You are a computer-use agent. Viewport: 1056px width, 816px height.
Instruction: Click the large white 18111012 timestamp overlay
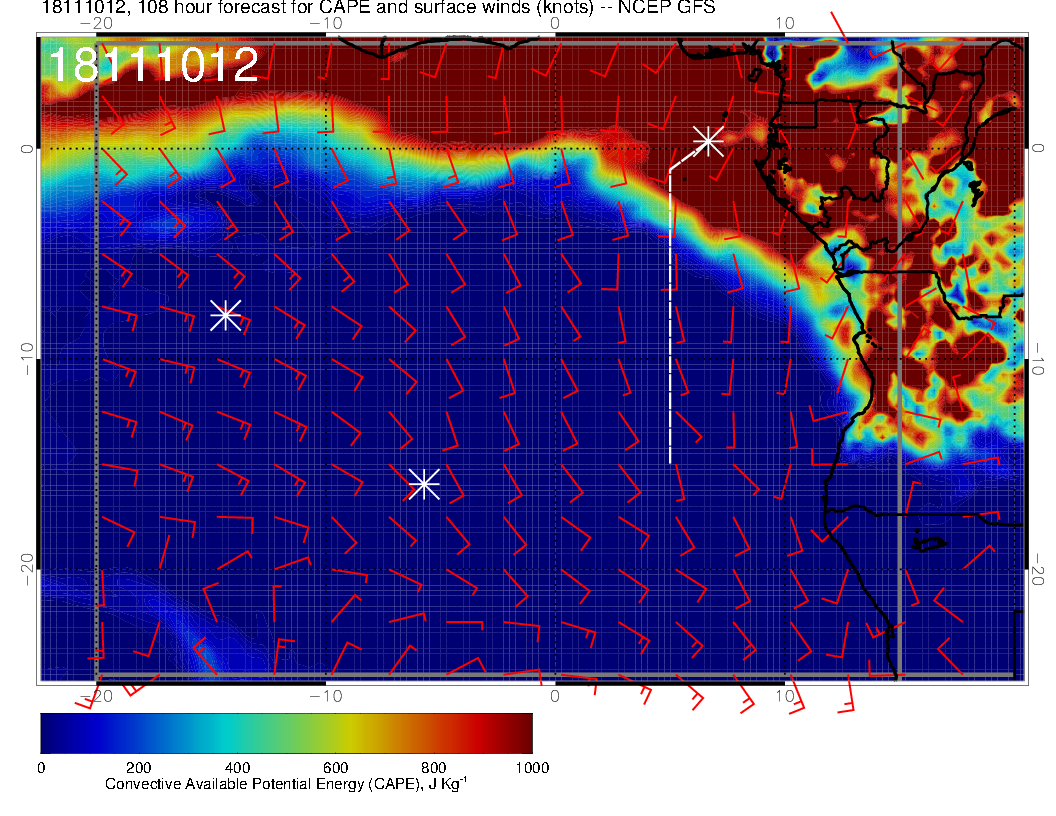[x=154, y=65]
